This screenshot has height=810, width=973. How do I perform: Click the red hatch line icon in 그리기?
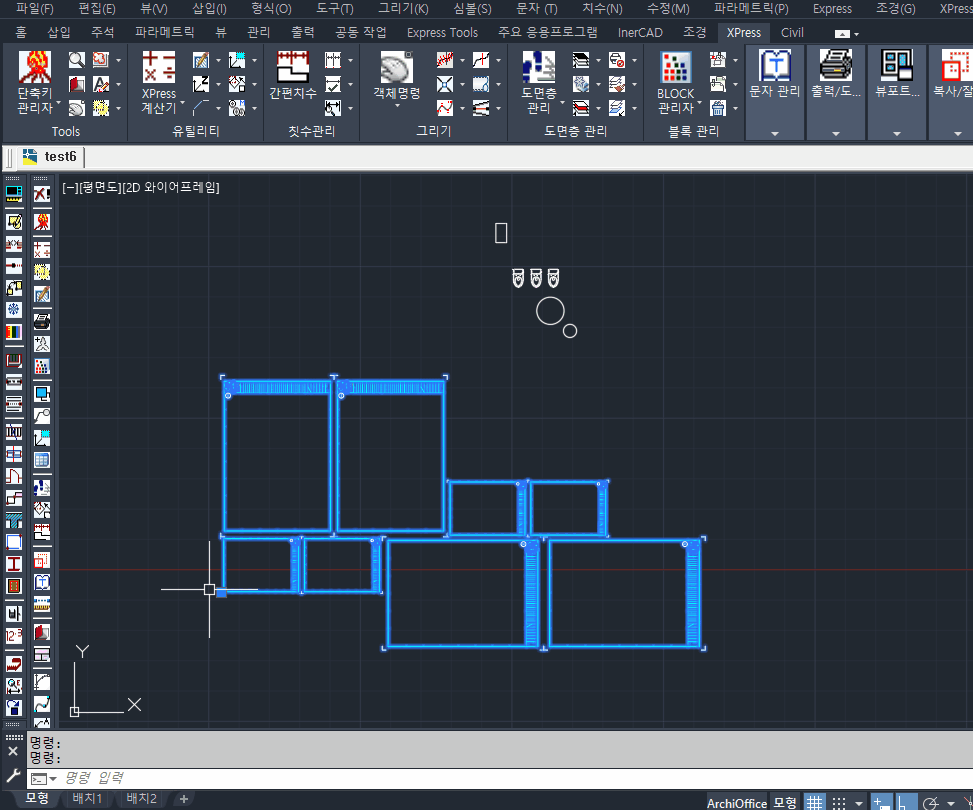click(x=444, y=60)
